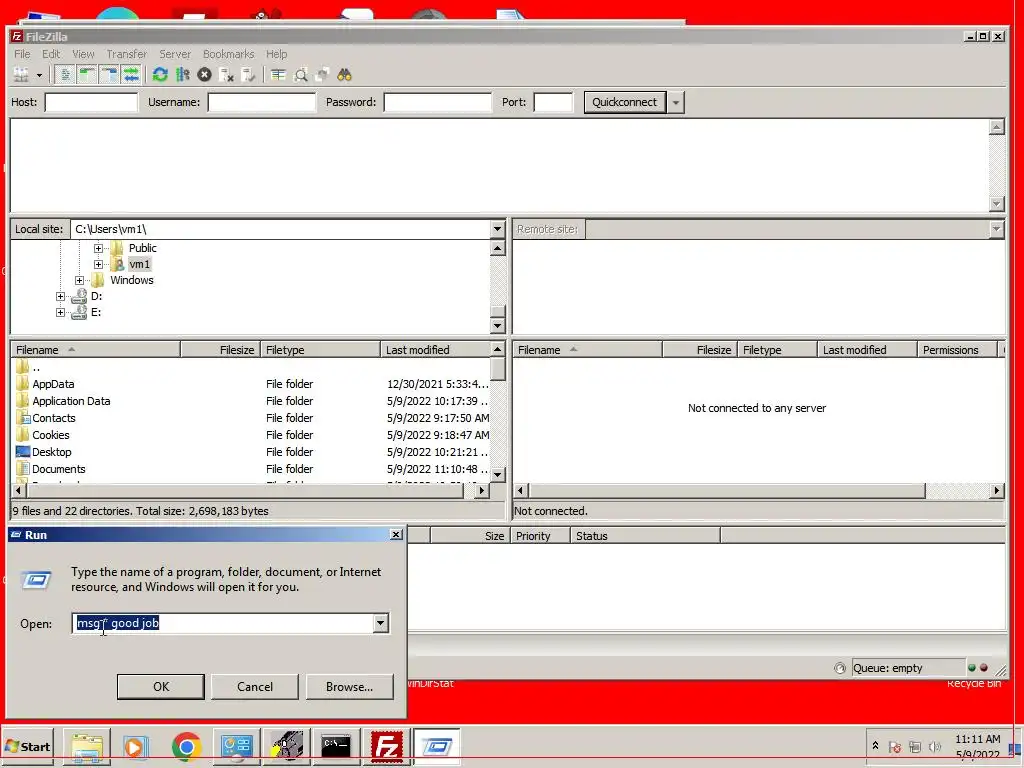This screenshot has height=768, width=1024.
Task: Show hidden system tray icons
Action: tap(875, 746)
